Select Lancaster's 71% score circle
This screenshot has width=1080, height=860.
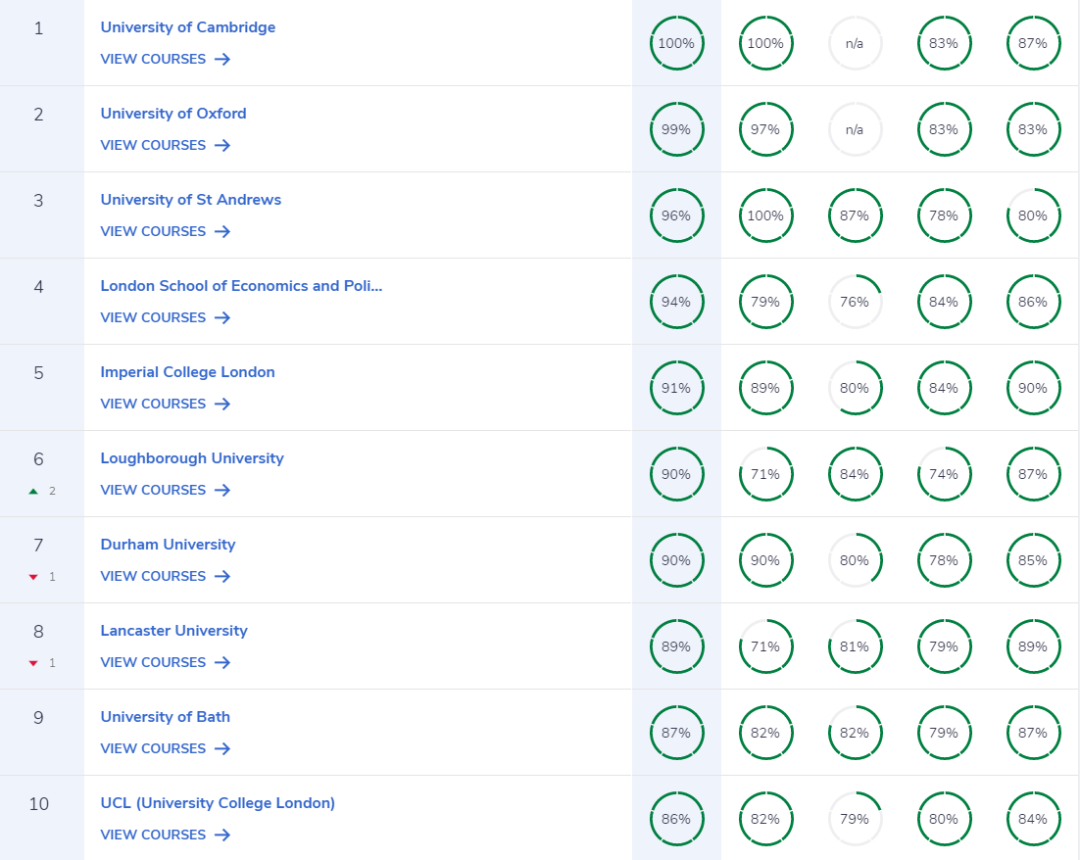pyautogui.click(x=766, y=647)
